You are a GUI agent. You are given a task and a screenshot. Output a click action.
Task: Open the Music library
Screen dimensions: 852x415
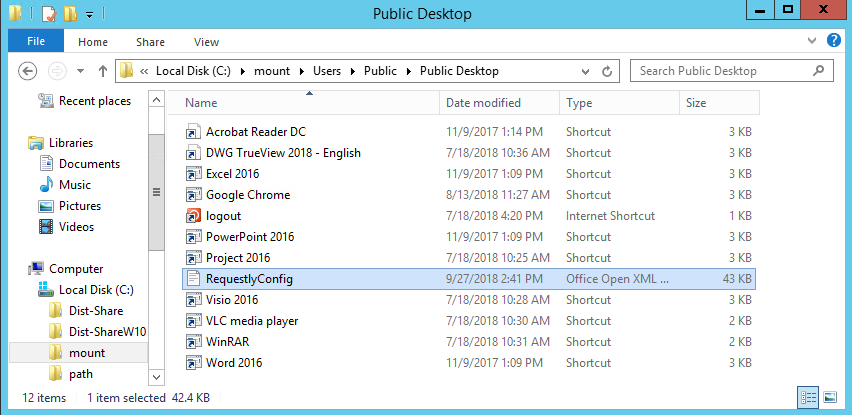tap(65, 185)
